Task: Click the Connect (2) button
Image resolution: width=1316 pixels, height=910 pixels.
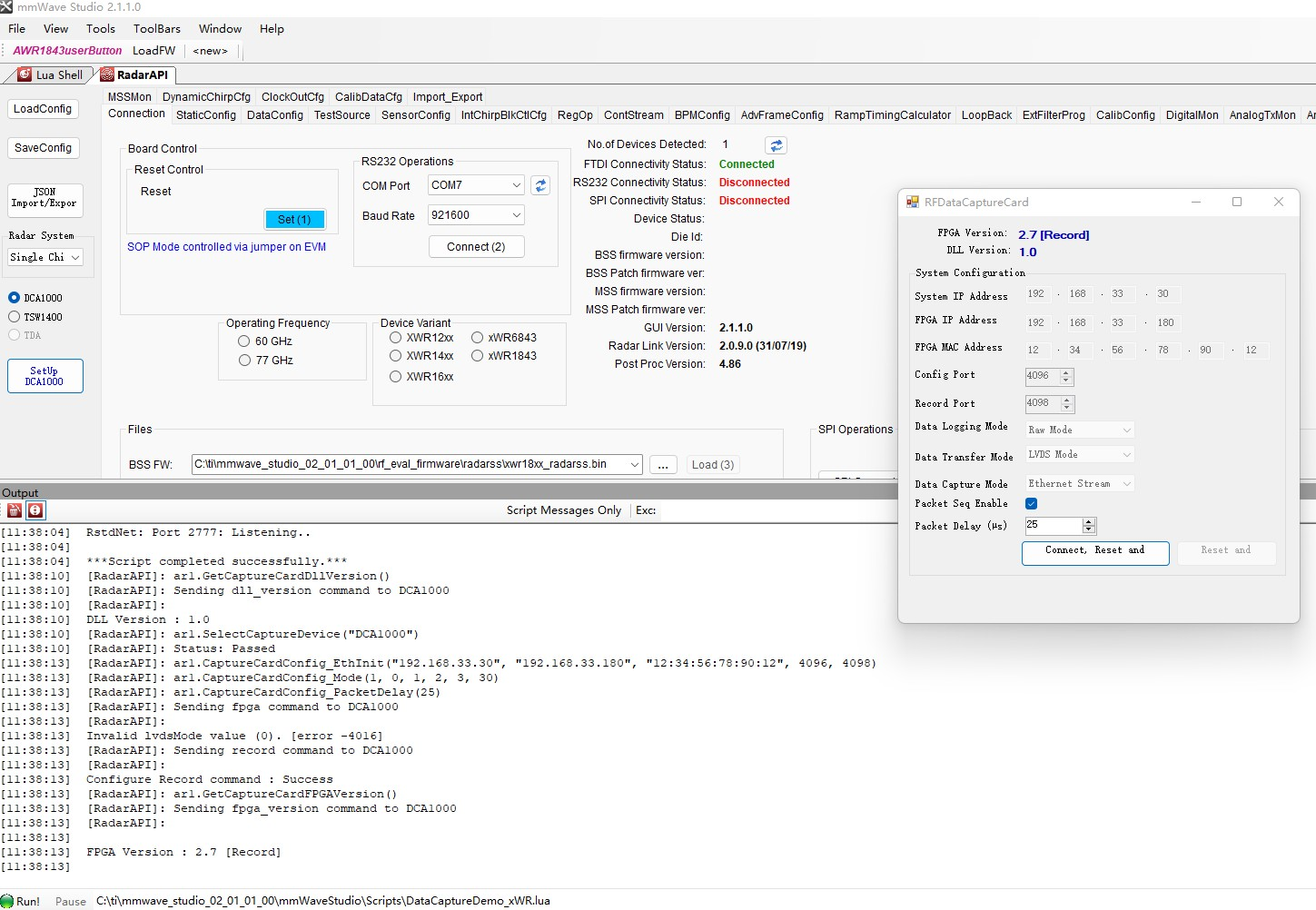Action: 476,247
